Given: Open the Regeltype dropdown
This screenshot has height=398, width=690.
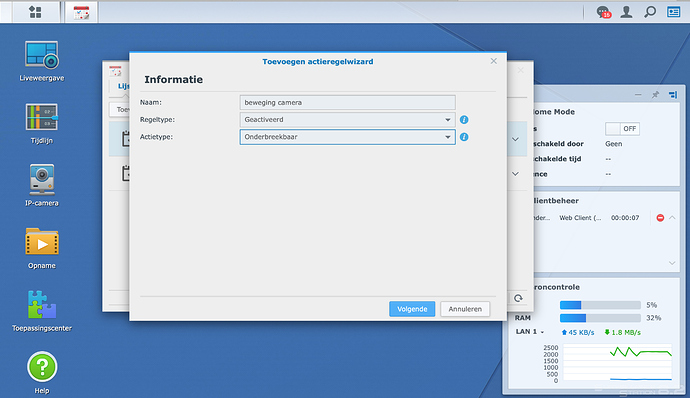Looking at the screenshot, I should (347, 120).
